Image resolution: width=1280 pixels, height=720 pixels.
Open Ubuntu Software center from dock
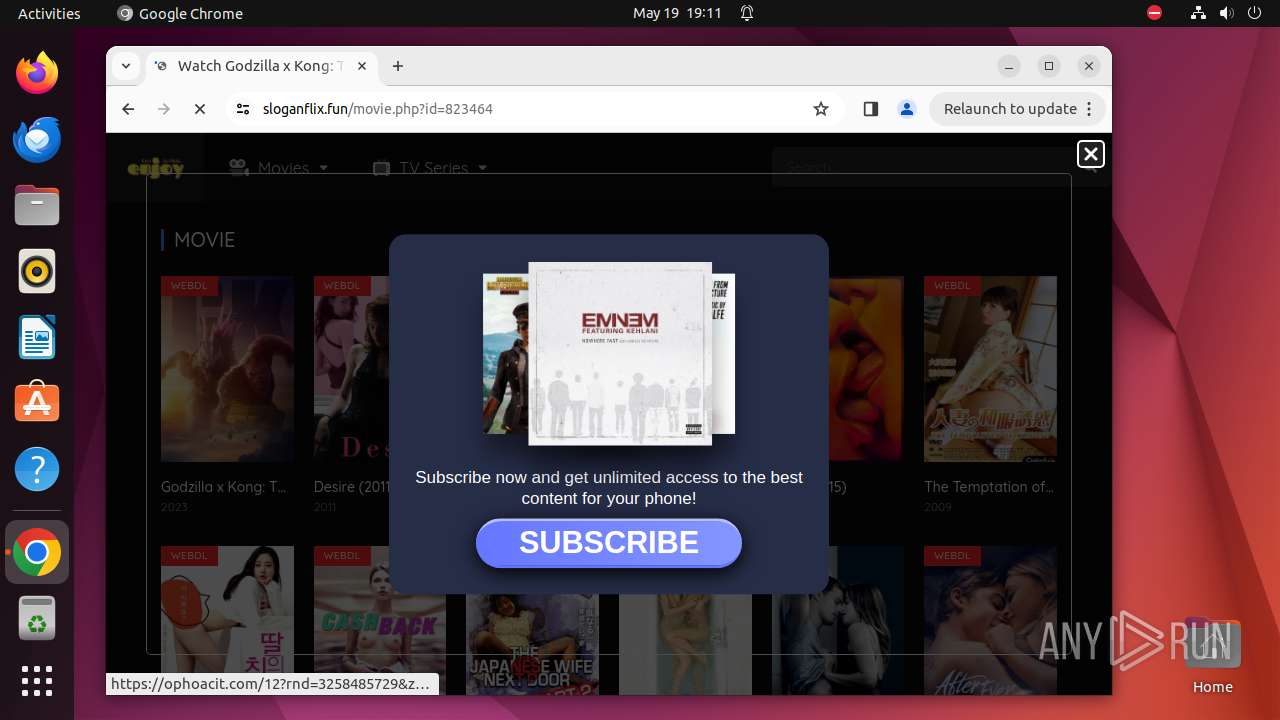[x=37, y=403]
